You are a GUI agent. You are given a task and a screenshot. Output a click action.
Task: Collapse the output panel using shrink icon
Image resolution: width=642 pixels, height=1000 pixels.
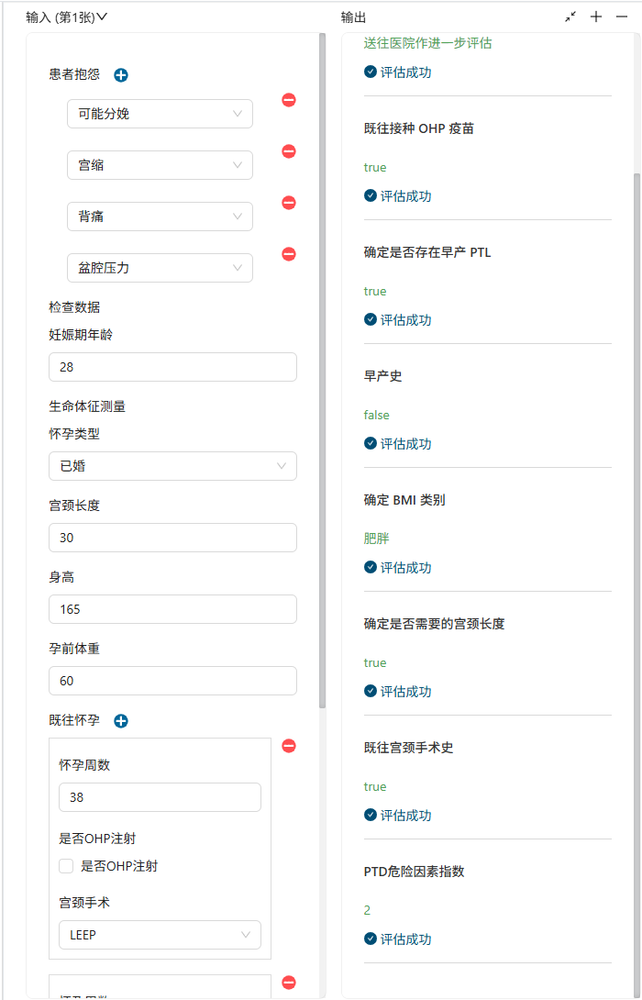tap(570, 17)
